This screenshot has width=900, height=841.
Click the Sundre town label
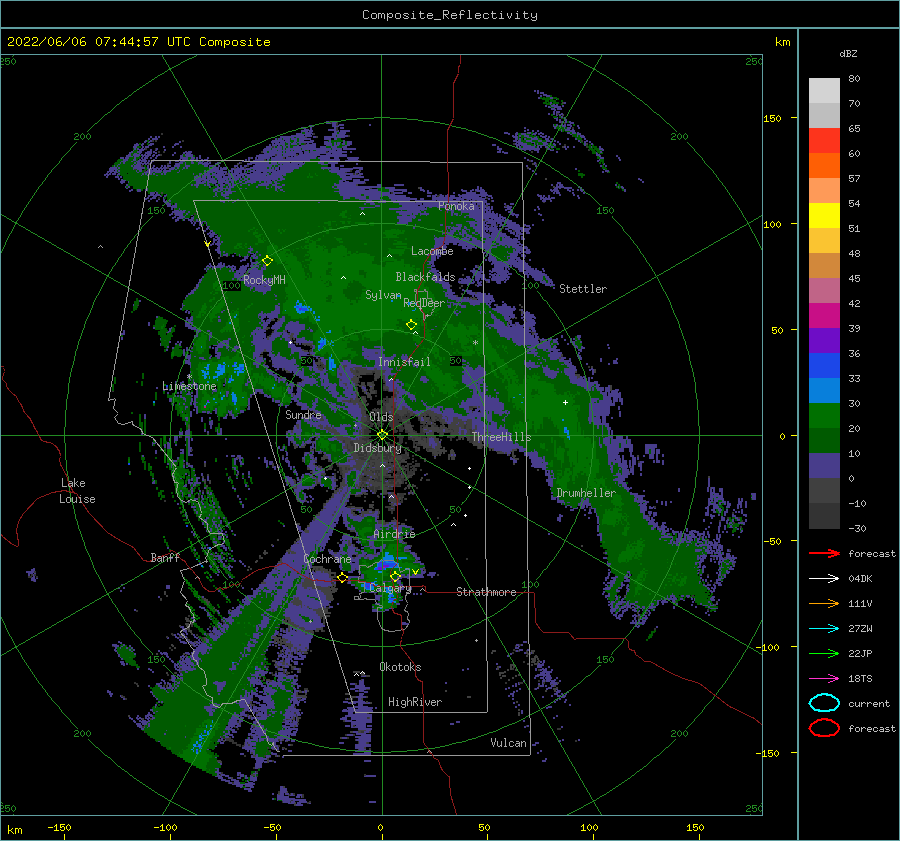pos(303,415)
